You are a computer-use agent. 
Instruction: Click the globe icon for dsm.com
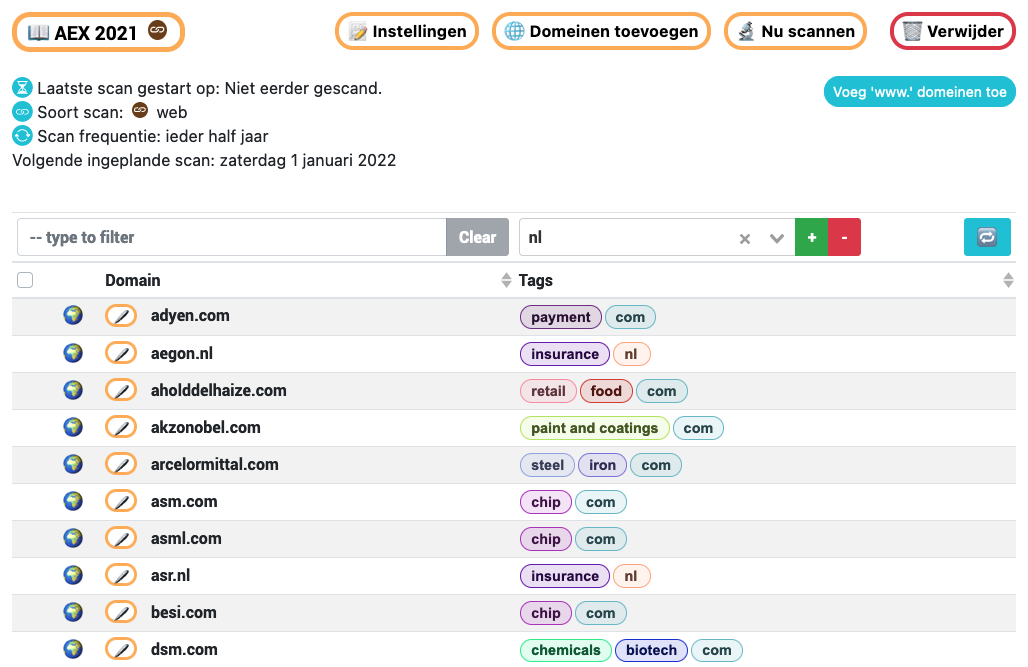[73, 649]
